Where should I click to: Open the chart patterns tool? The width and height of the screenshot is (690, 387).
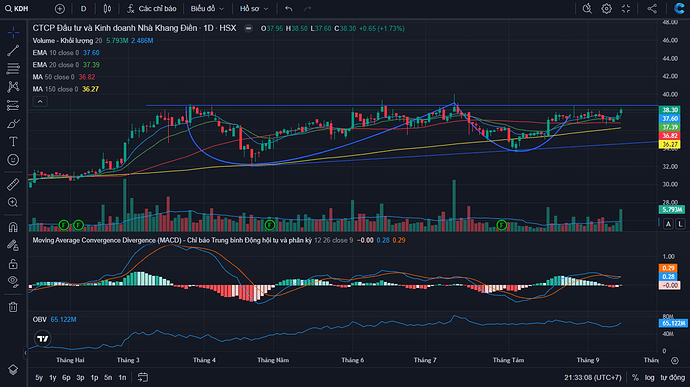[x=13, y=87]
